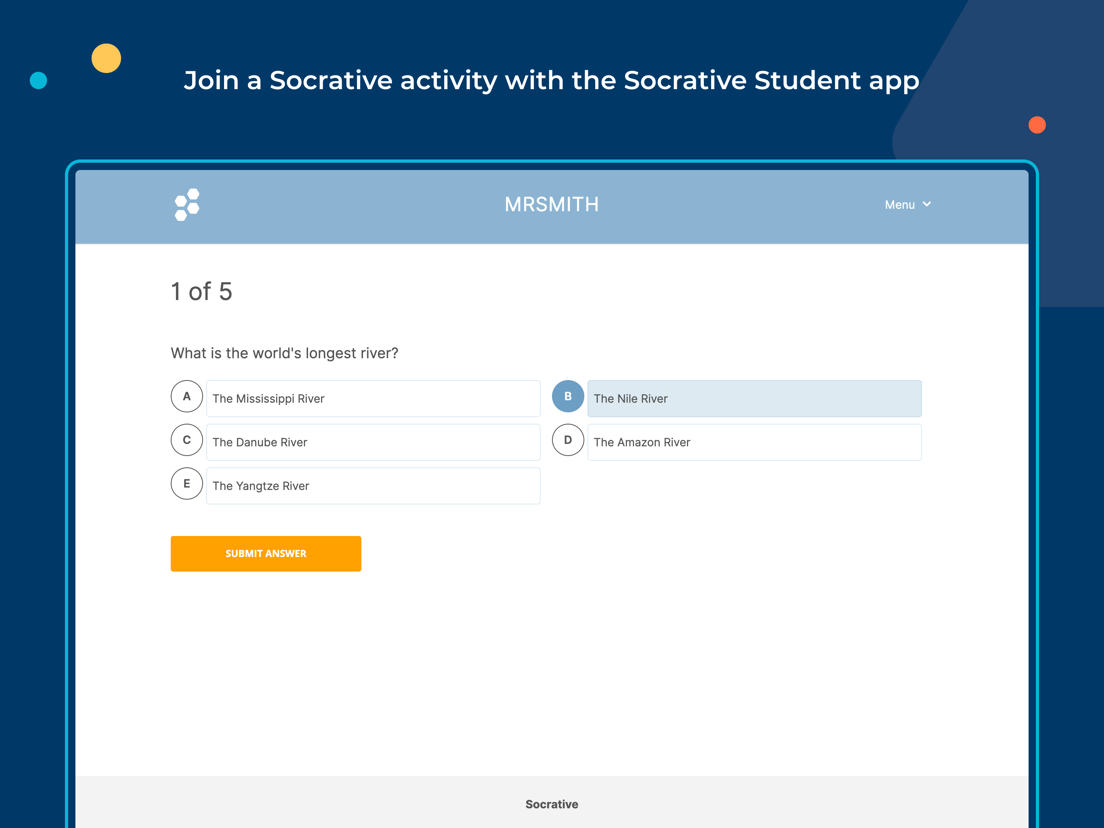
Task: Mark answer circle E
Action: [187, 484]
